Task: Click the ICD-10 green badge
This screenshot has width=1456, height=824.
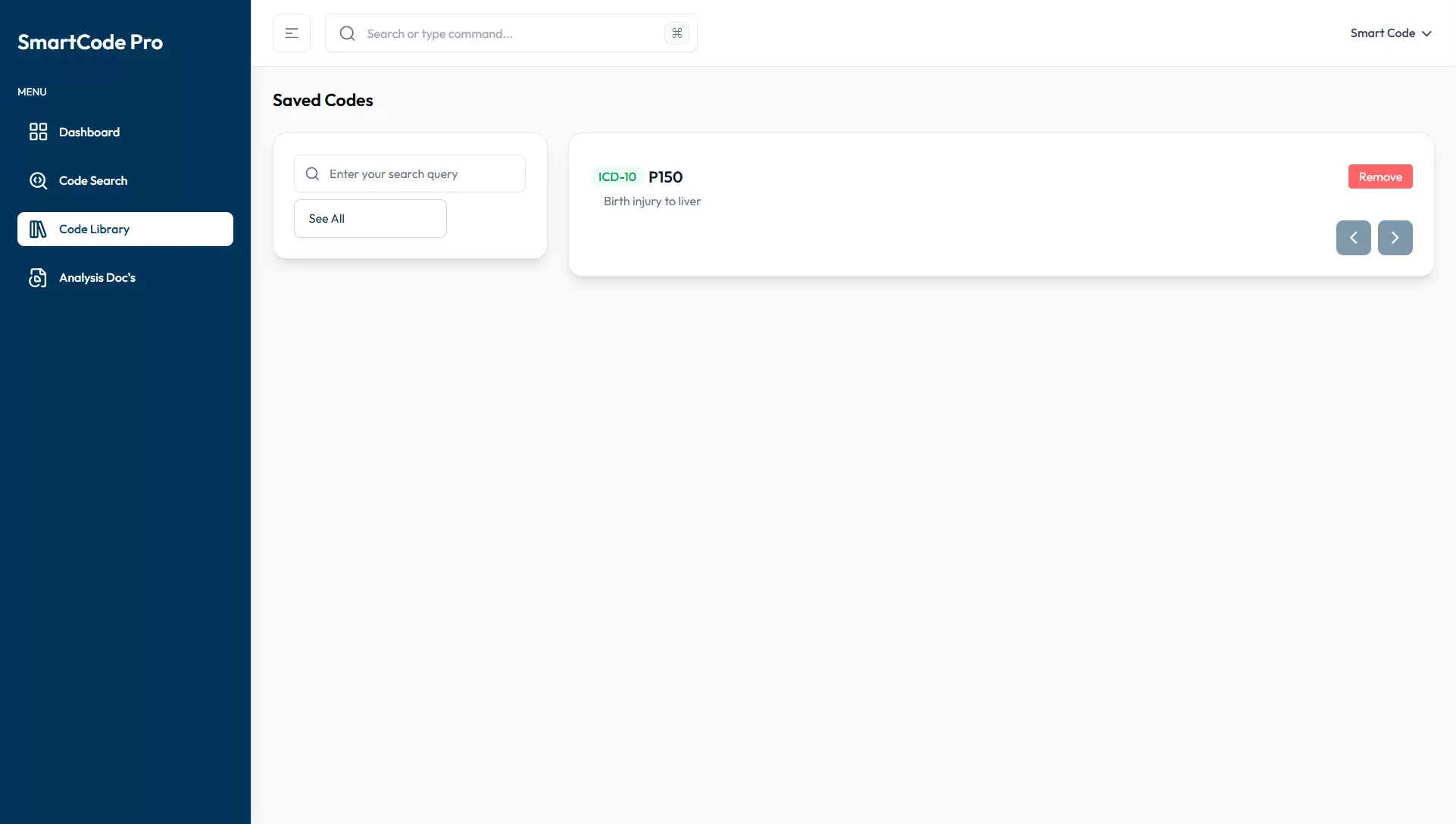Action: pos(617,176)
